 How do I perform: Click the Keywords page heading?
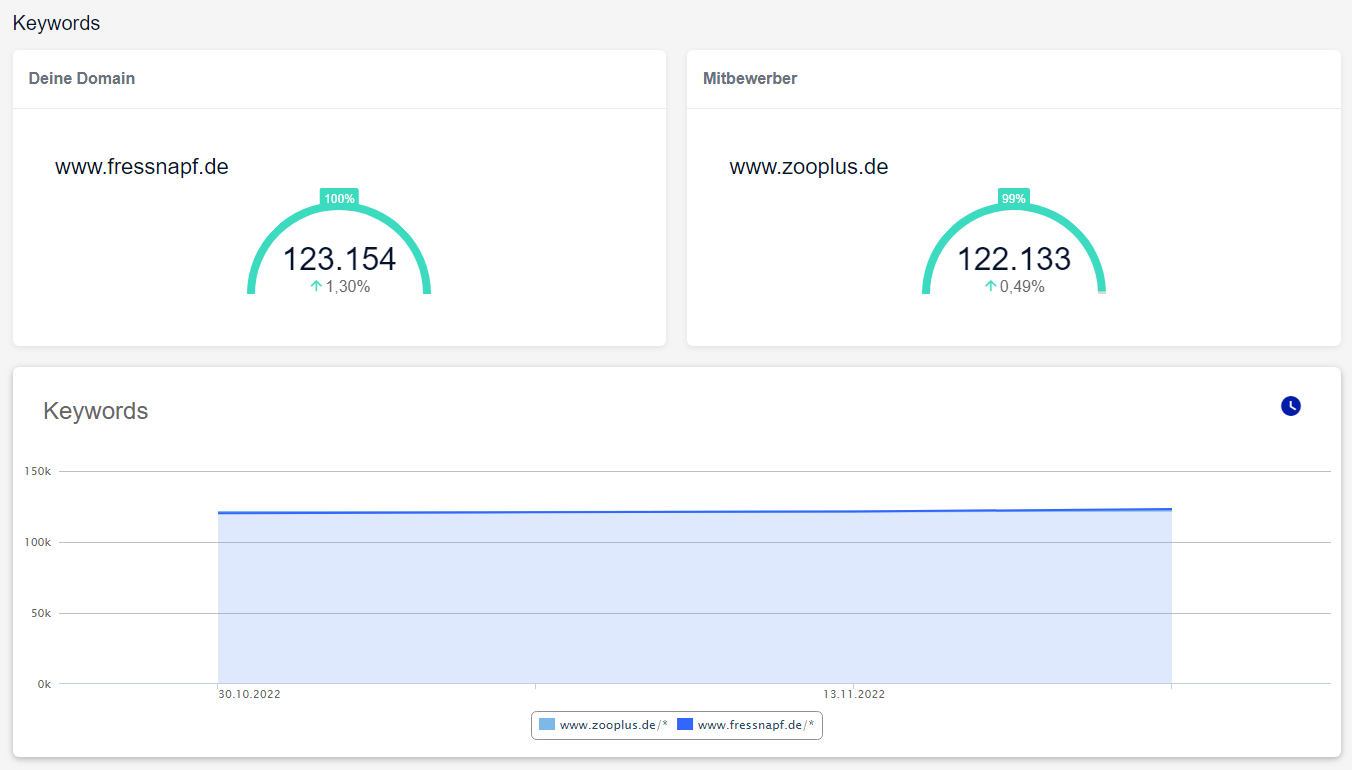click(56, 23)
